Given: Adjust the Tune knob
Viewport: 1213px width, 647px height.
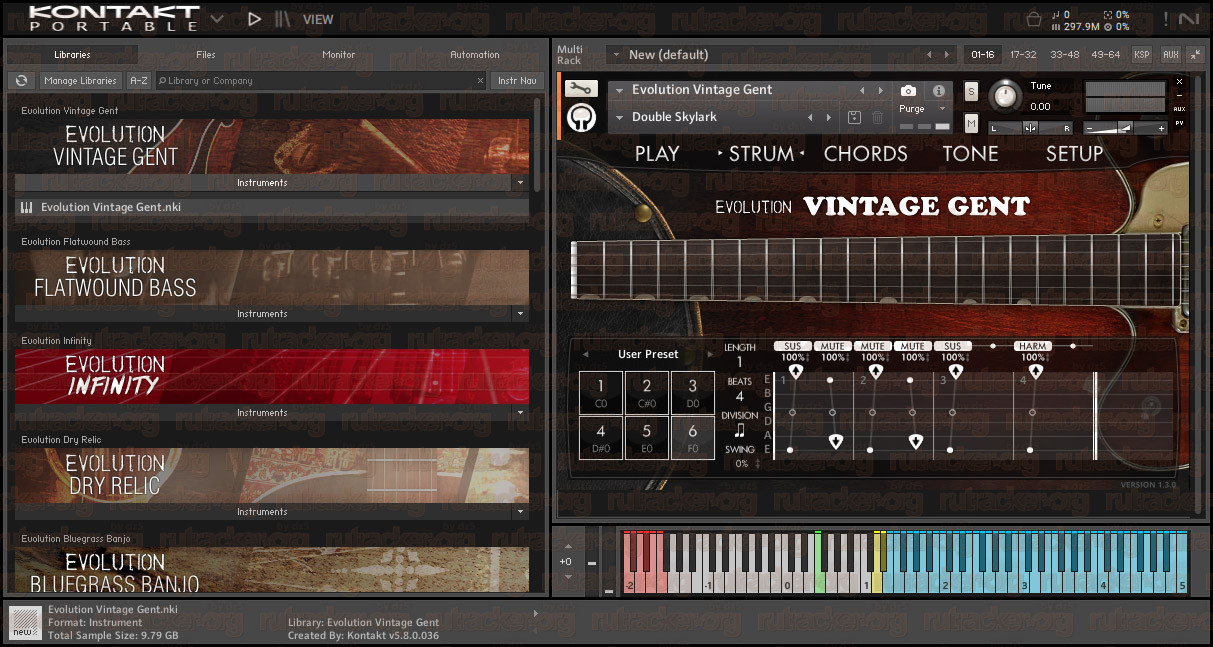Looking at the screenshot, I should pyautogui.click(x=1005, y=95).
